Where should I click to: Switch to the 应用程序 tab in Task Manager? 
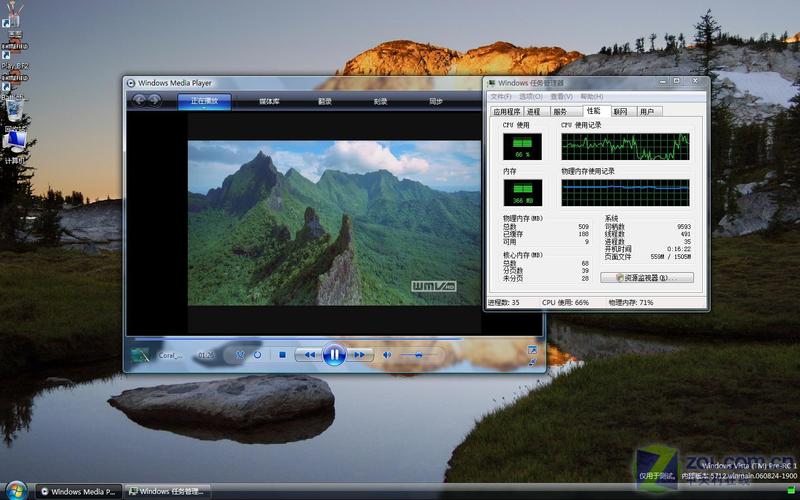[507, 111]
